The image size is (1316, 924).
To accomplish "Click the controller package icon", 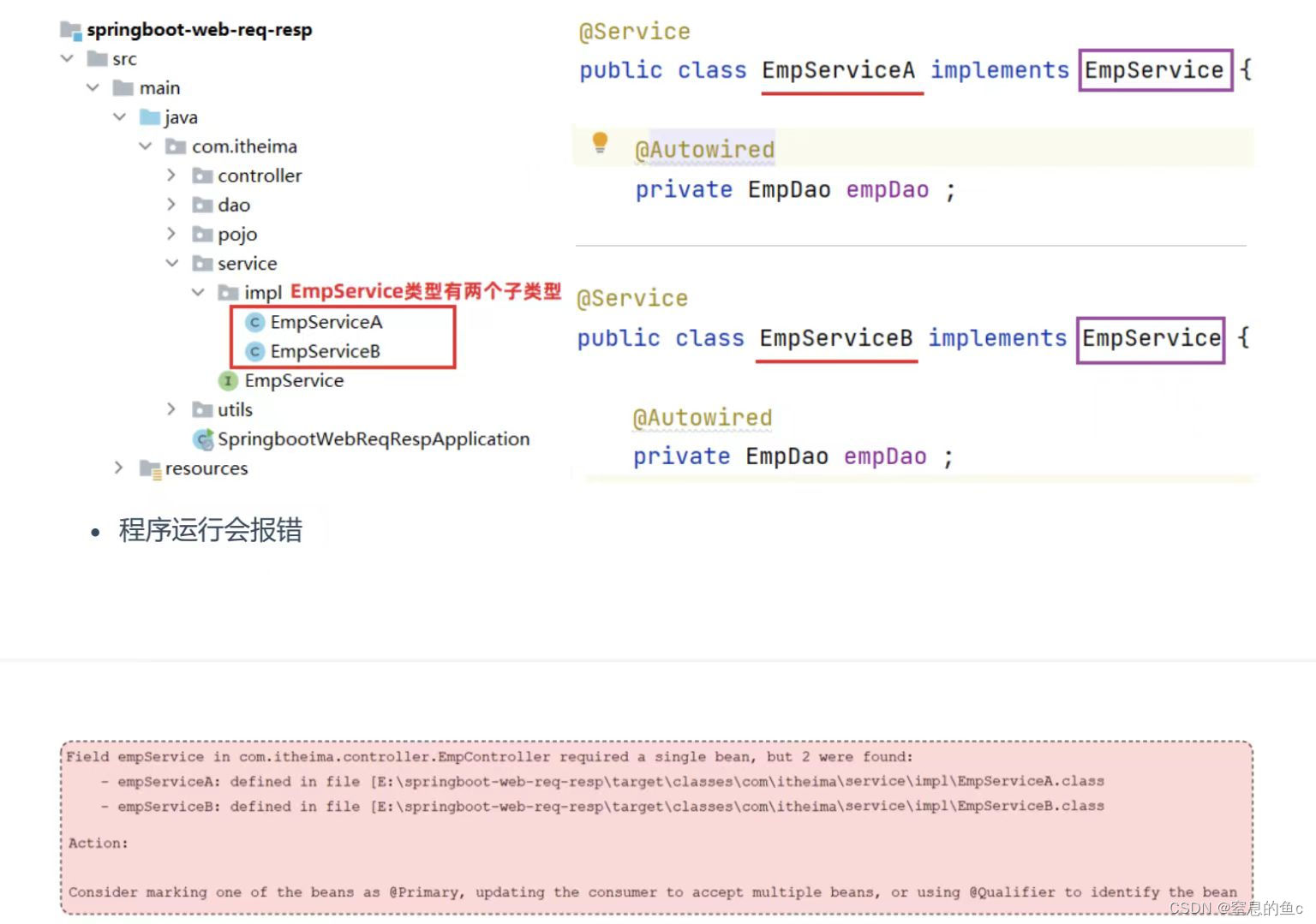I will [x=202, y=176].
